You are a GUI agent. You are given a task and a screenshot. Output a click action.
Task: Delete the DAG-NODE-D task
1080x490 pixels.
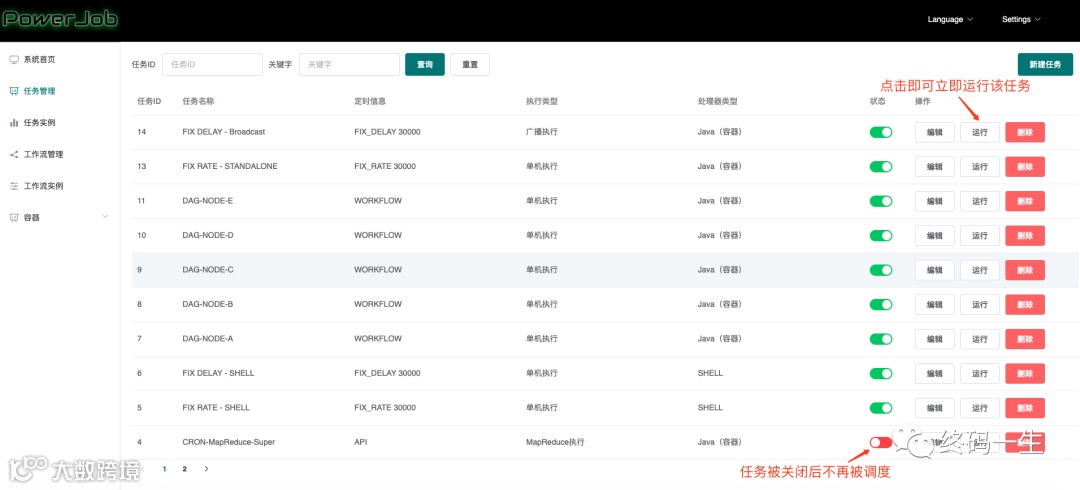pyautogui.click(x=1025, y=236)
